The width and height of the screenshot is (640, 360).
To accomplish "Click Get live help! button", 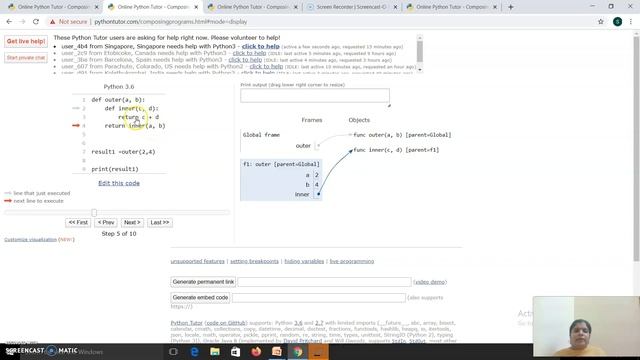I will 26,41.
